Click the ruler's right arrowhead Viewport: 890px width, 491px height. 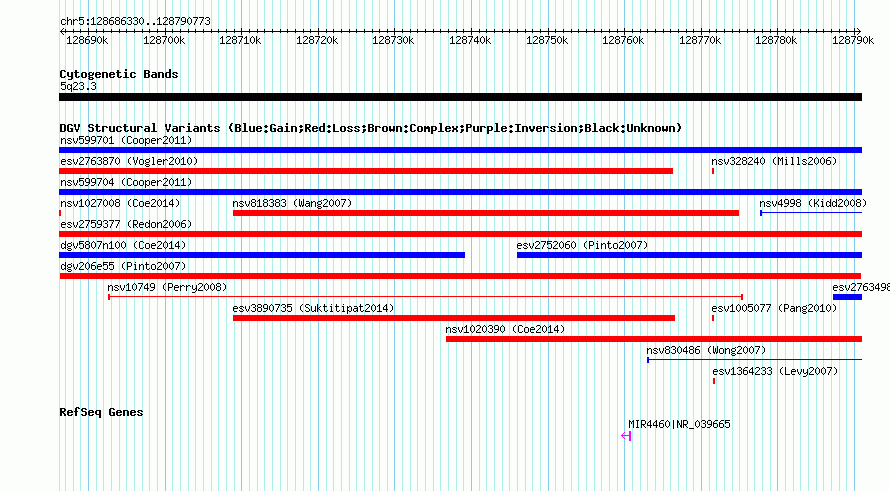coord(859,31)
